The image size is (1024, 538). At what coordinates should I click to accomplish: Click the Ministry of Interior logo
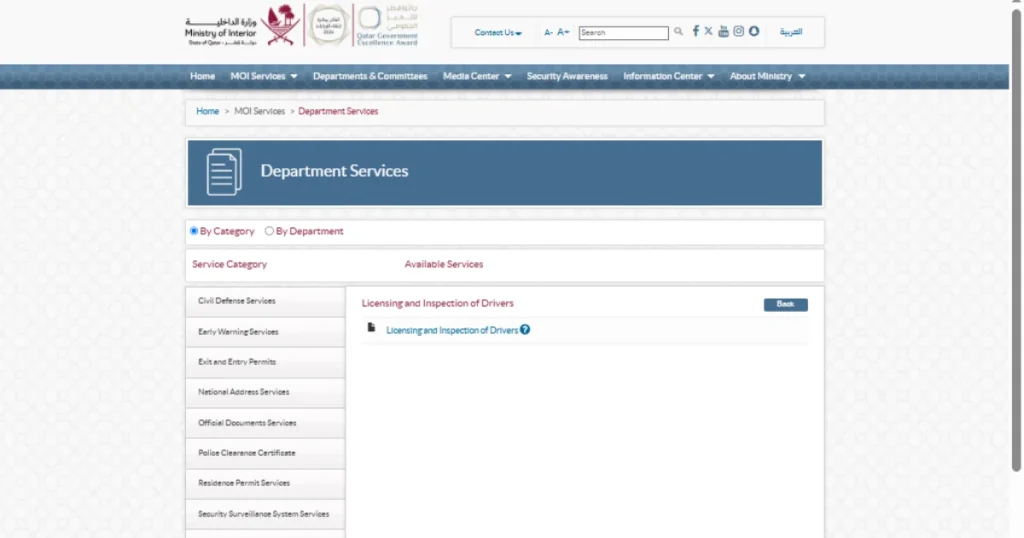(x=242, y=25)
